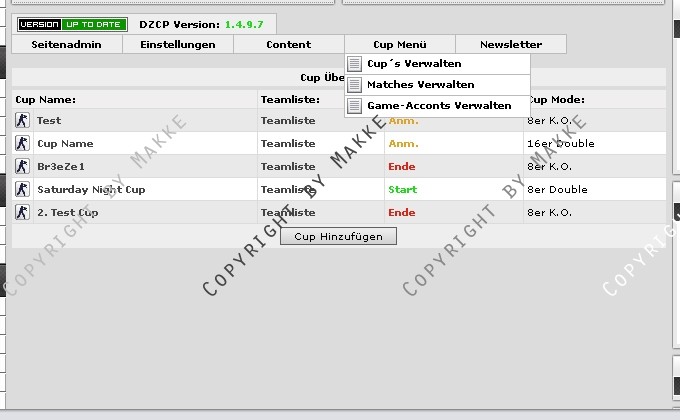Click the list icon next to Cup´s Verwalten
Screen dimensions: 680x420
tap(354, 64)
